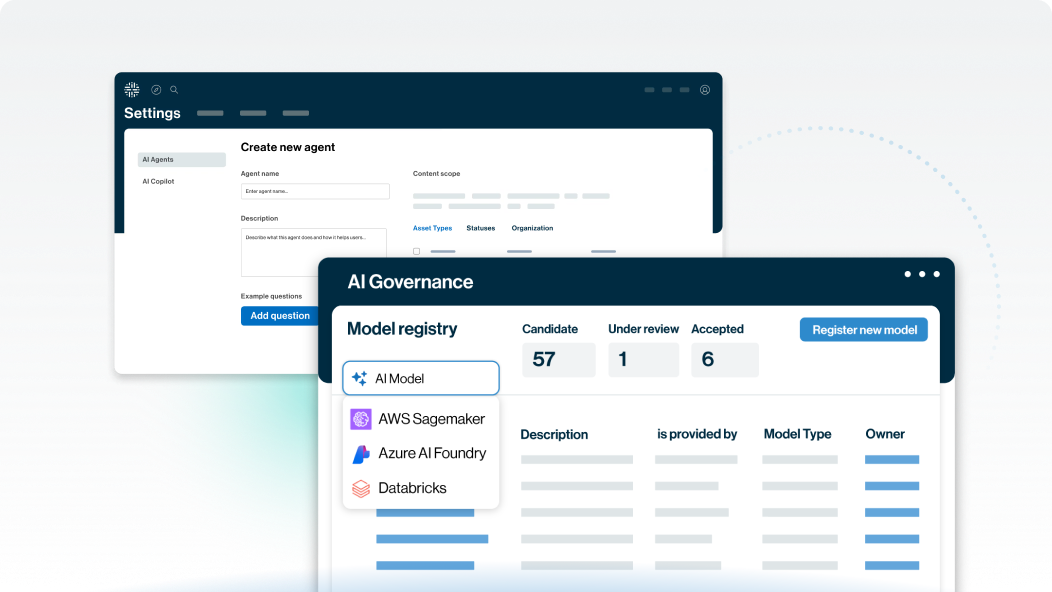The height and width of the screenshot is (592, 1052).
Task: Click the AWS Sagemaker icon
Action: point(361,419)
